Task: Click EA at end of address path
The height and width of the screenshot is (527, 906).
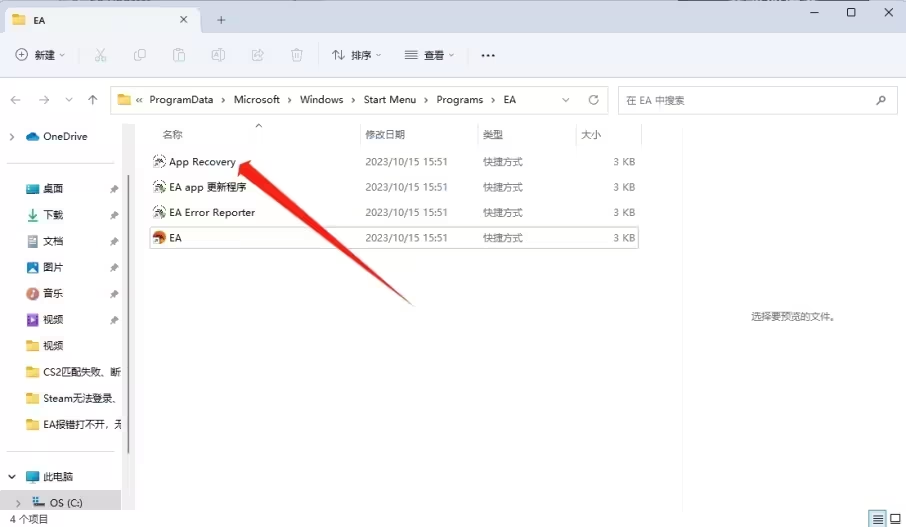Action: coord(510,99)
